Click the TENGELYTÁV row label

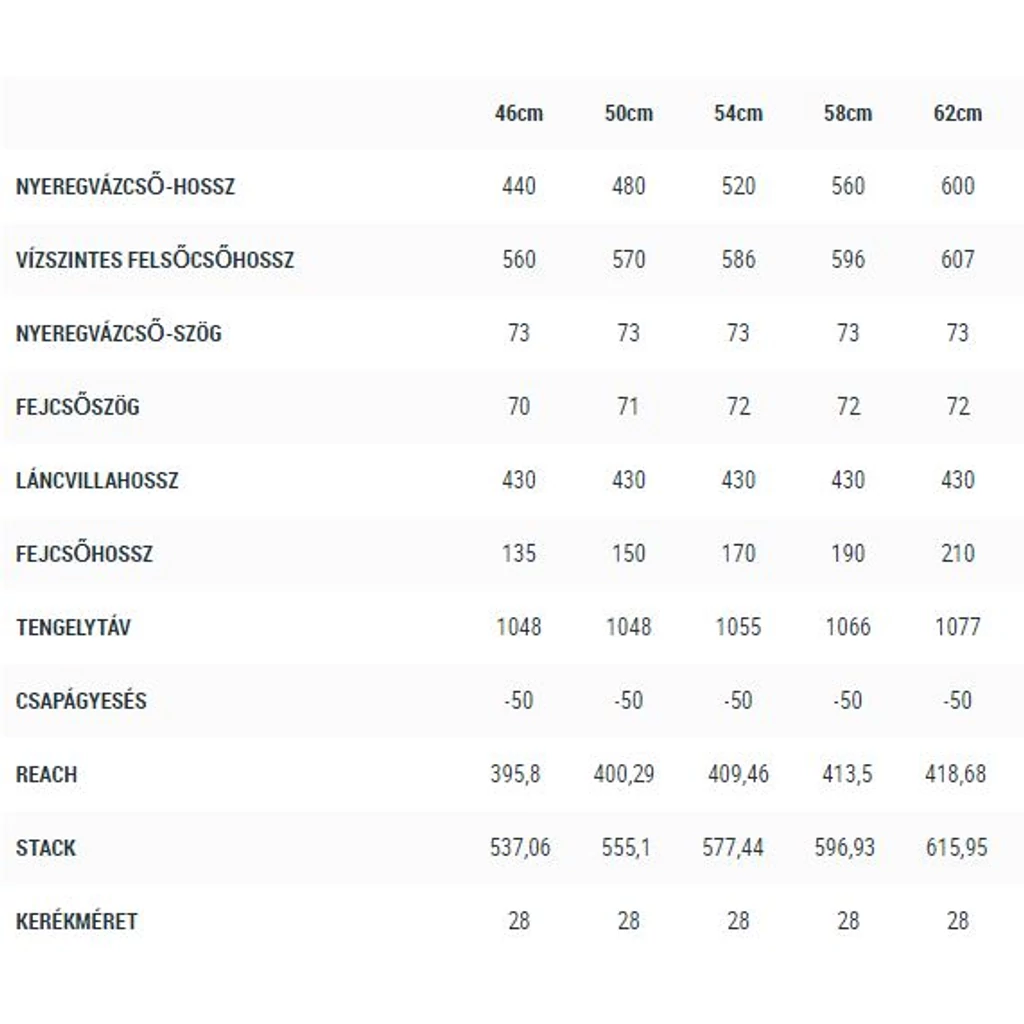(x=73, y=627)
